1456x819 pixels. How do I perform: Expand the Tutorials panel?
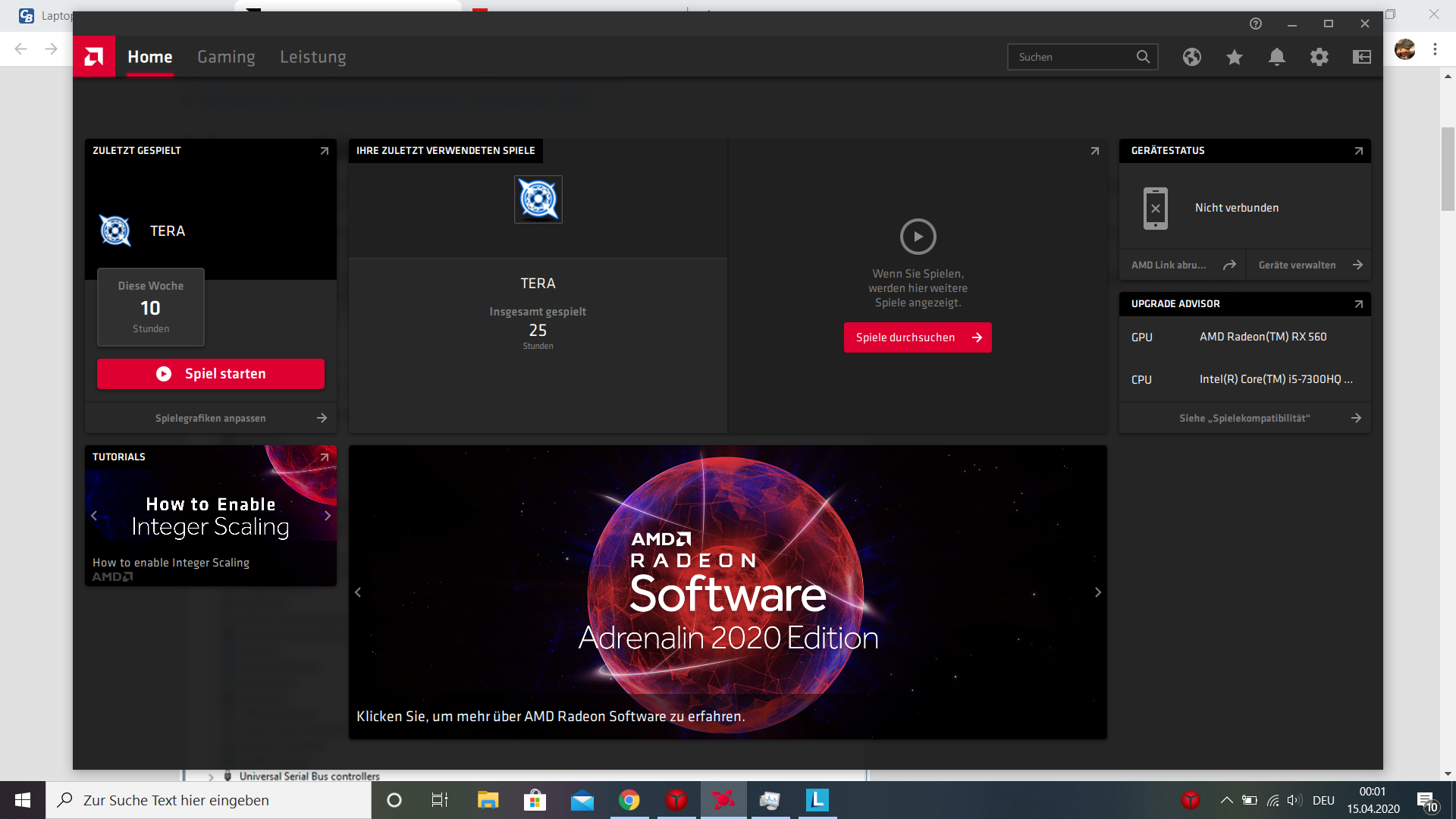pyautogui.click(x=324, y=457)
